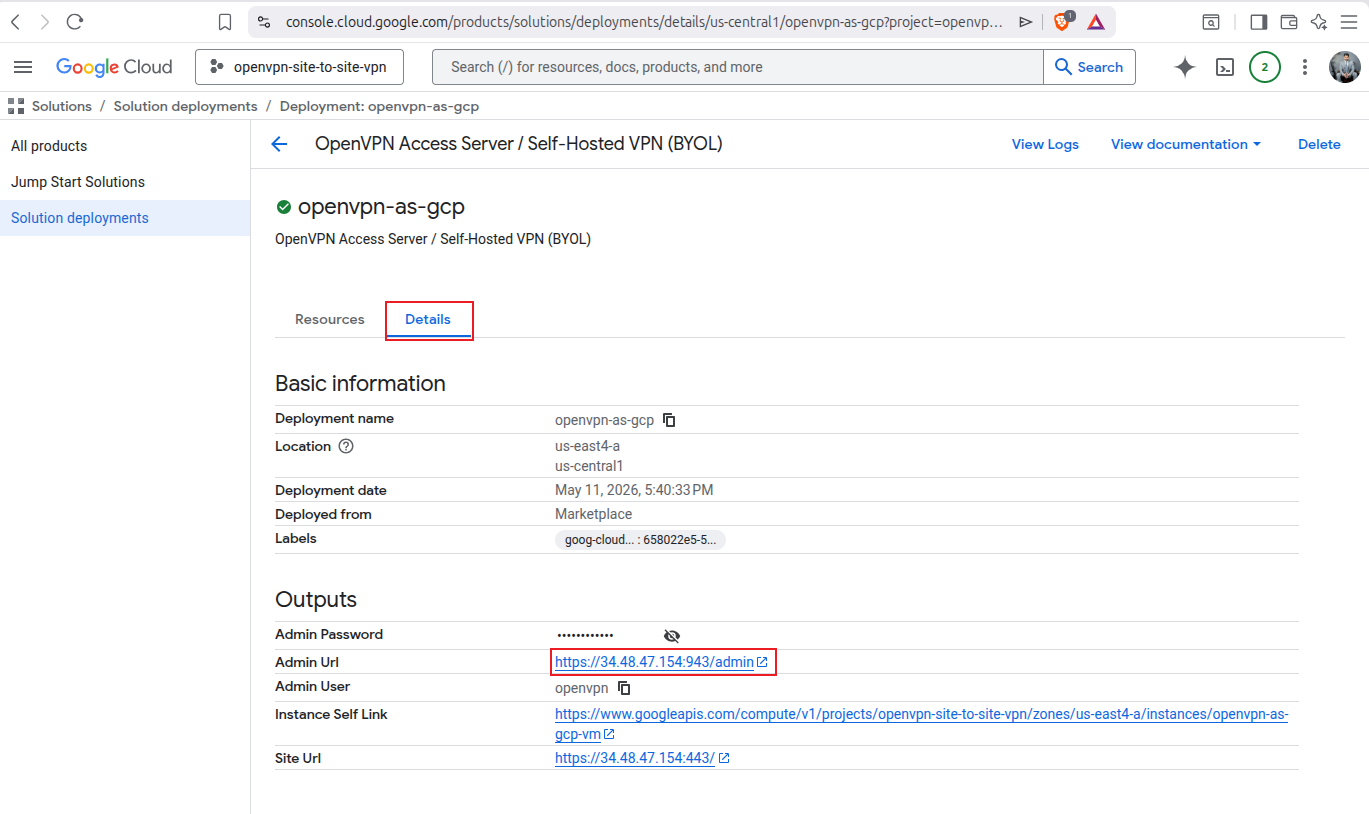
Task: Open the three-dot settings and utilities menu
Action: [x=1305, y=67]
